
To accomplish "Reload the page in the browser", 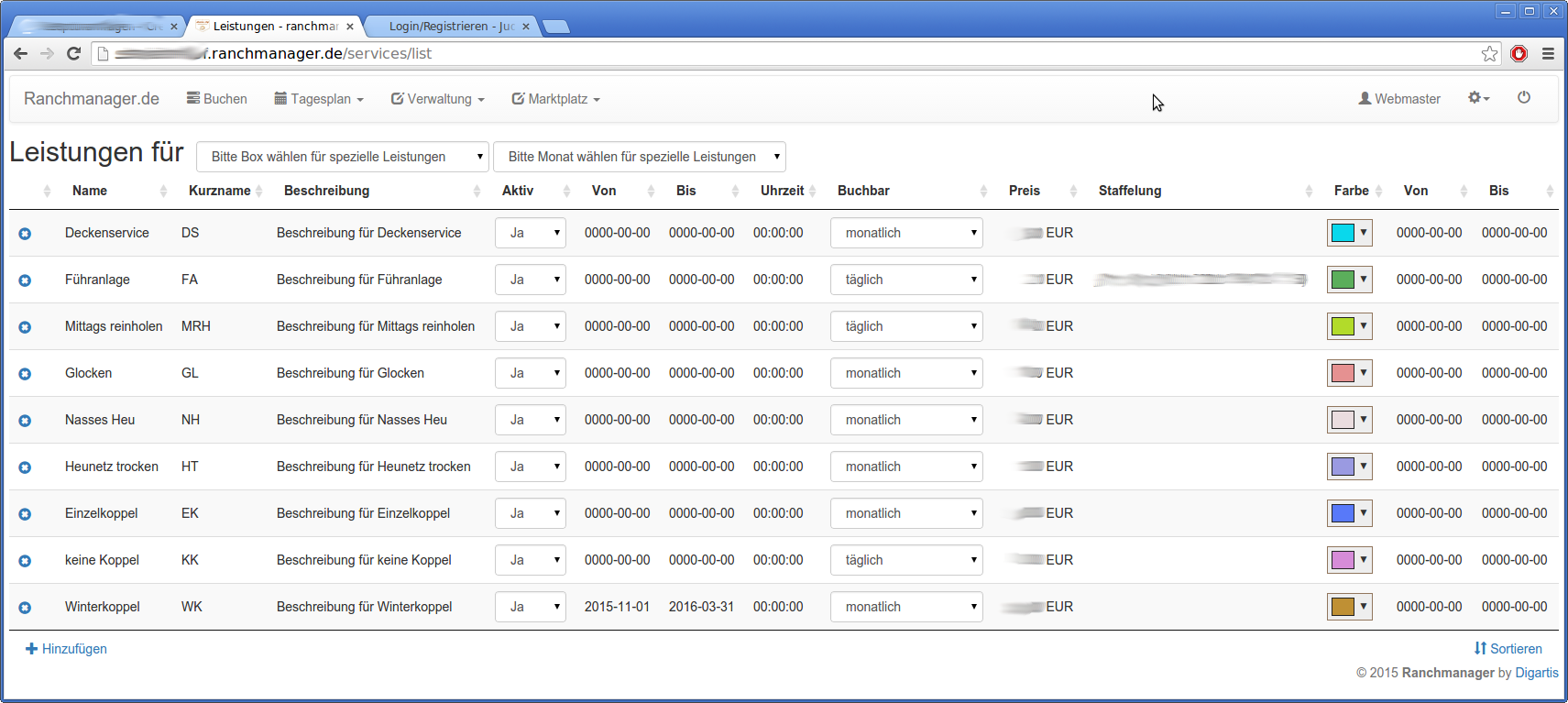I will (x=74, y=53).
